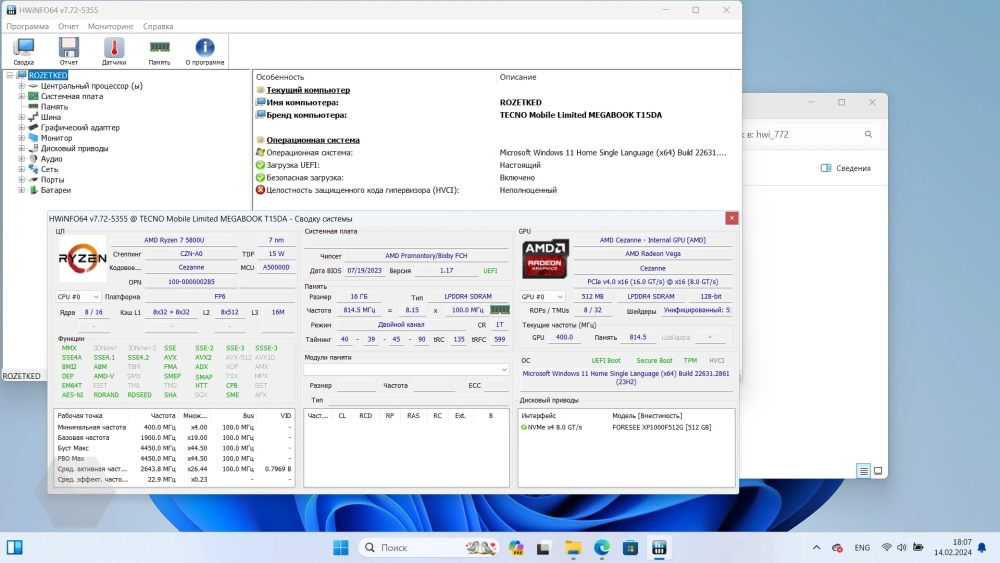Close the system summary window
1000x563 pixels.
pos(732,218)
